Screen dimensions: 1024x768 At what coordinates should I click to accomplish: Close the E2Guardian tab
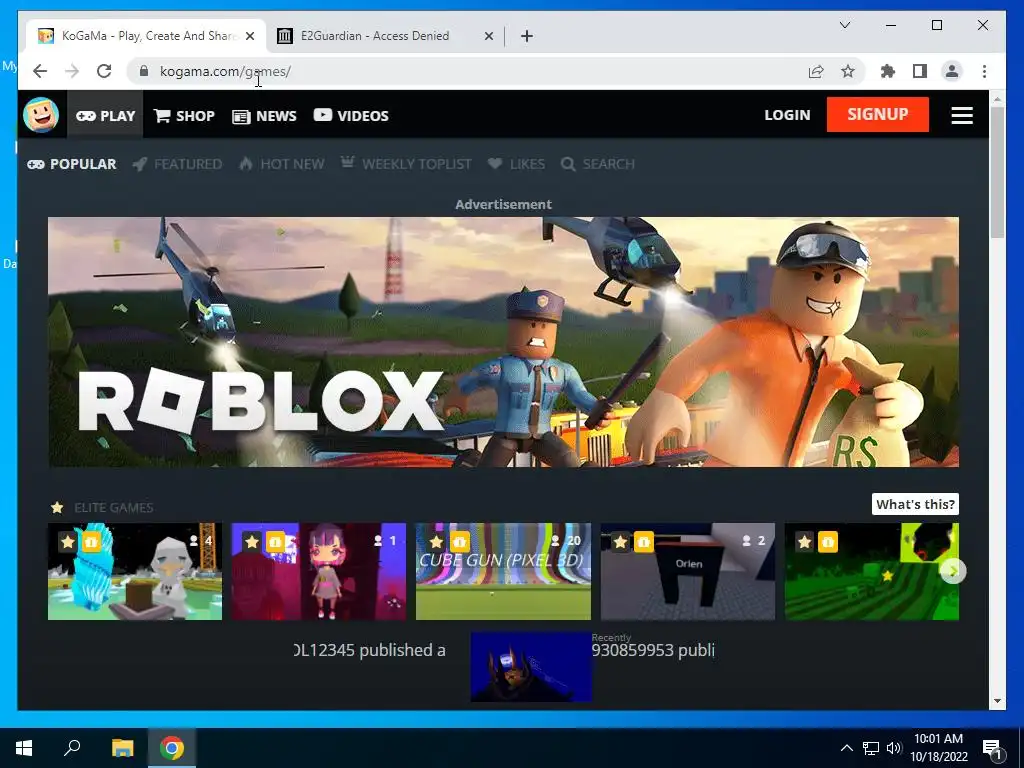pyautogui.click(x=488, y=36)
